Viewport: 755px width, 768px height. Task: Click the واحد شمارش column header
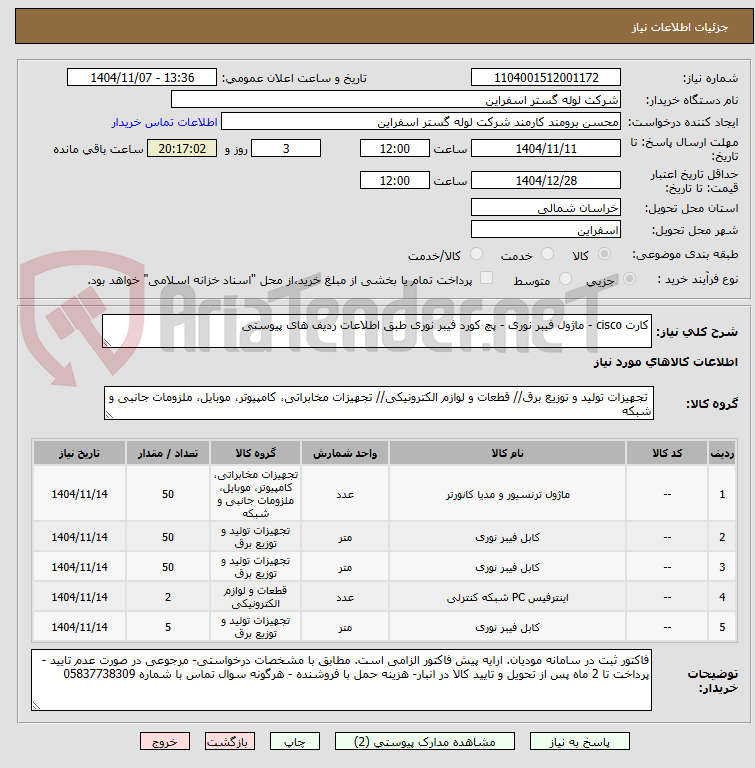[345, 453]
